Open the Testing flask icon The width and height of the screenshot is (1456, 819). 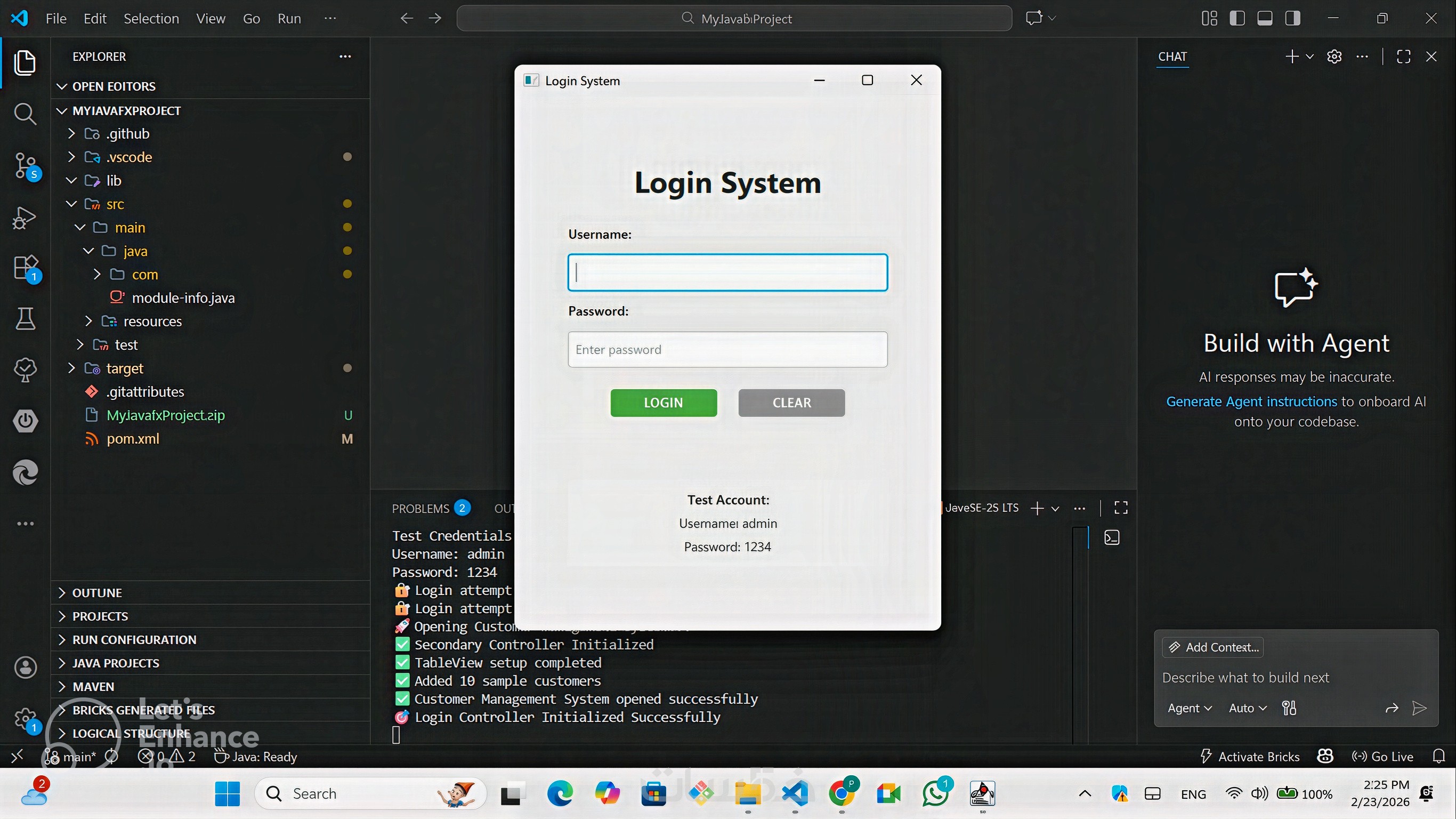point(25,318)
